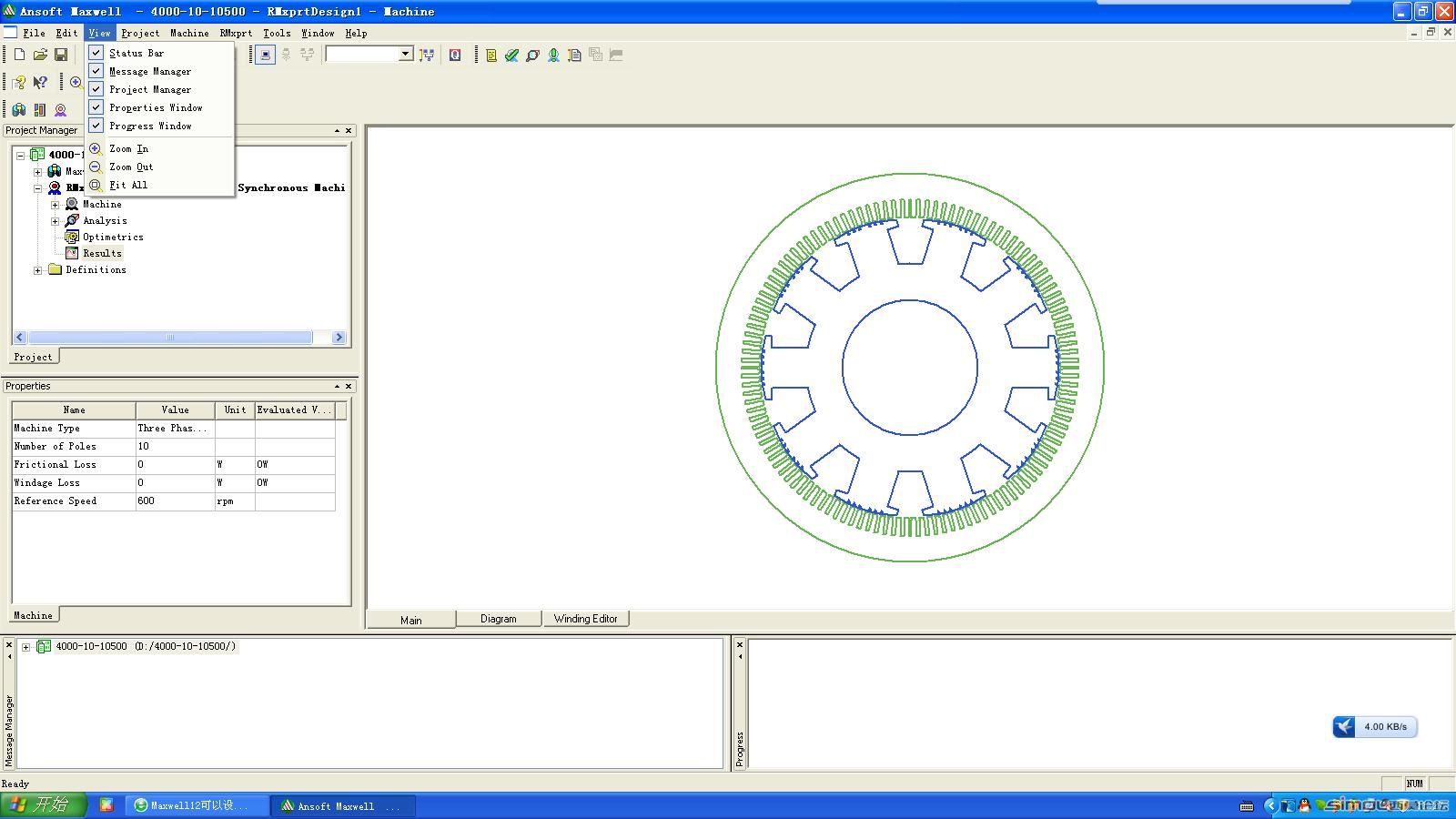The width and height of the screenshot is (1456, 819).
Task: Click the analyze magnifier toolbar icon
Action: click(x=533, y=55)
